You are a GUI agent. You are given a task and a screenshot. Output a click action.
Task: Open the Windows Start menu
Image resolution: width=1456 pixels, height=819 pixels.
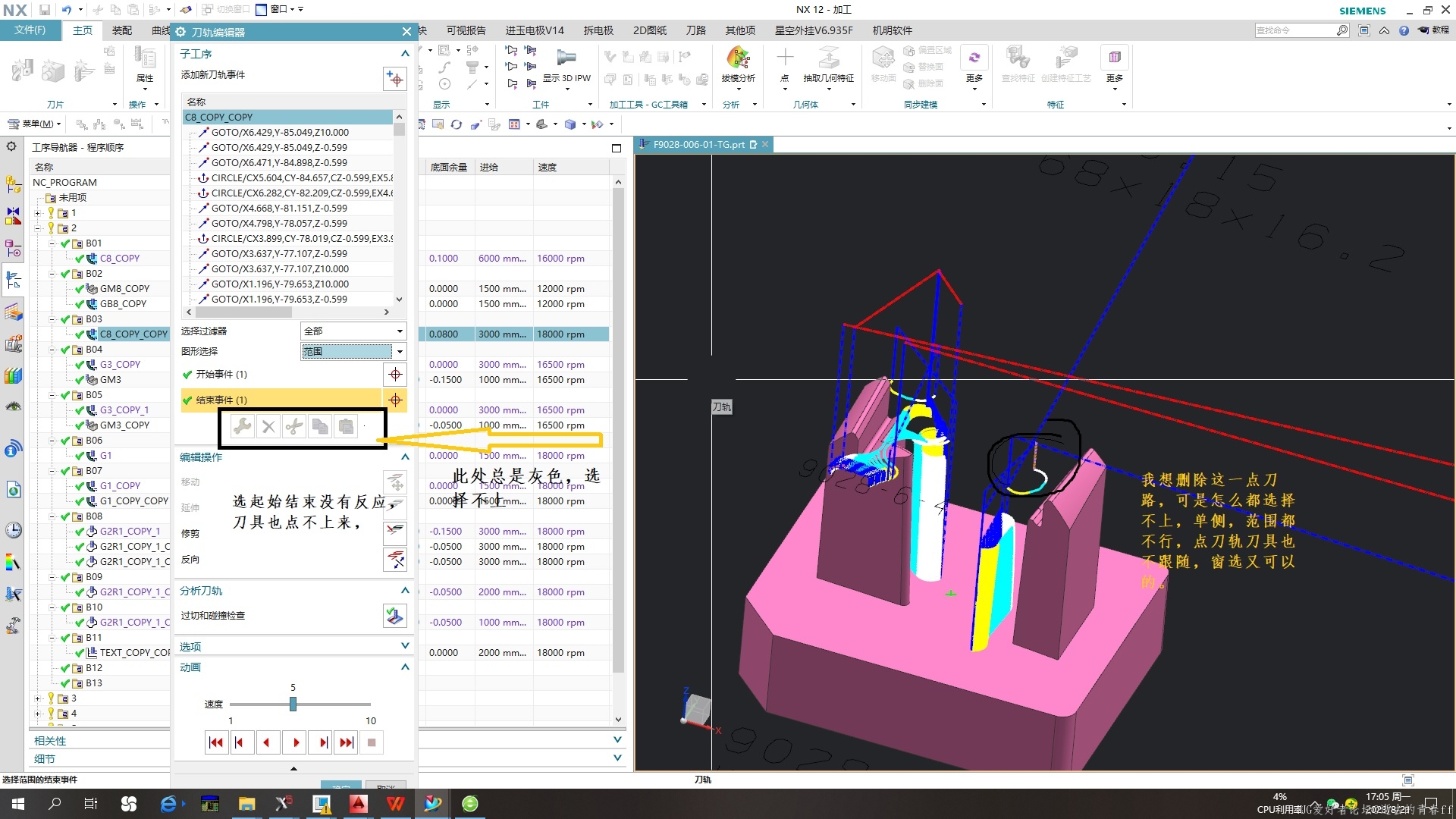[x=18, y=804]
